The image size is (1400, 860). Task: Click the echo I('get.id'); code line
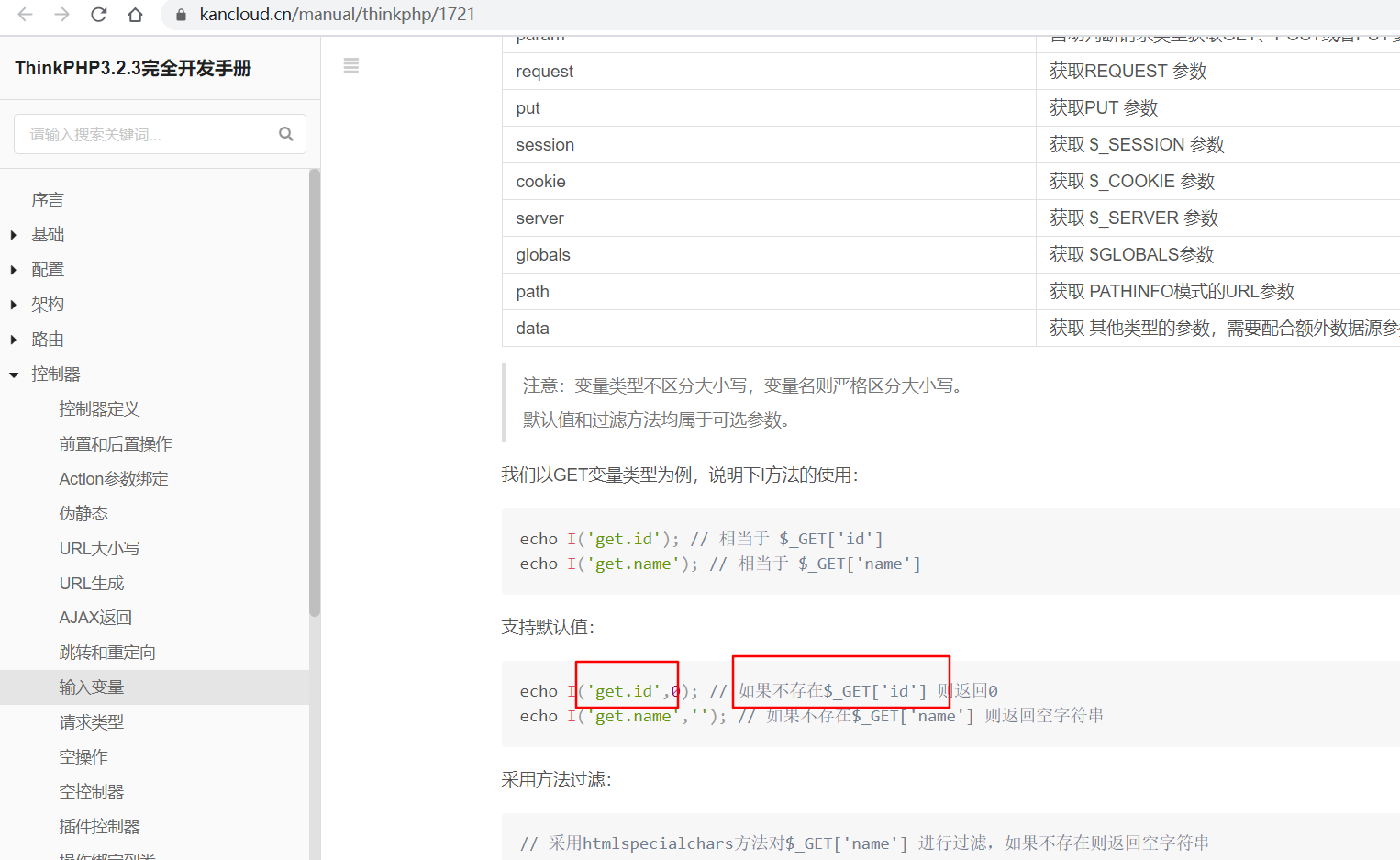click(x=701, y=539)
